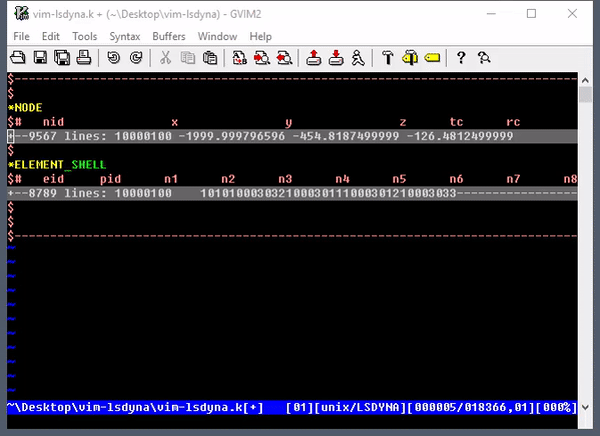Paste from clipboard icon
600x436 pixels.
coord(210,58)
